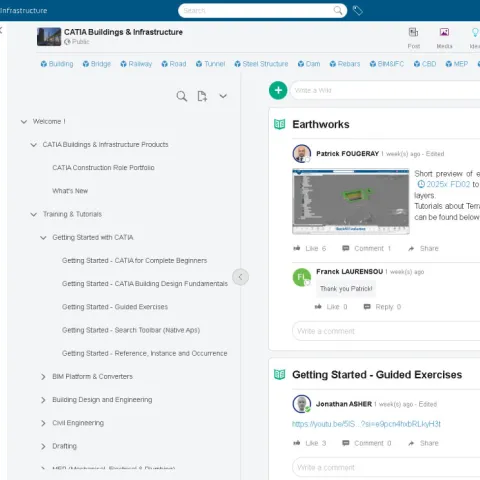This screenshot has width=480, height=480.
Task: Expand the Building Design and Engineering node
Action: click(x=43, y=400)
